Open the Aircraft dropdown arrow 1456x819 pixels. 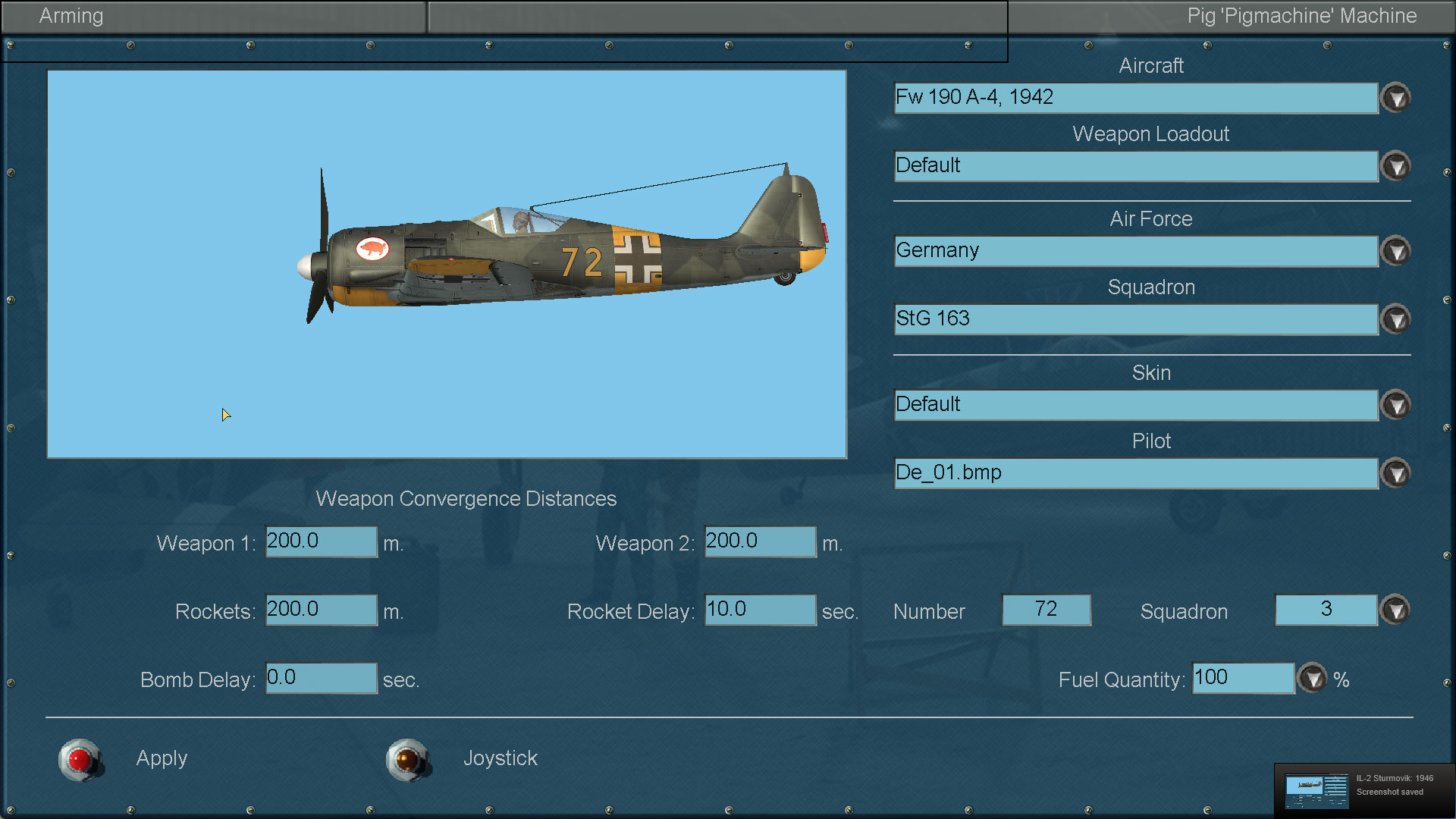pyautogui.click(x=1396, y=98)
